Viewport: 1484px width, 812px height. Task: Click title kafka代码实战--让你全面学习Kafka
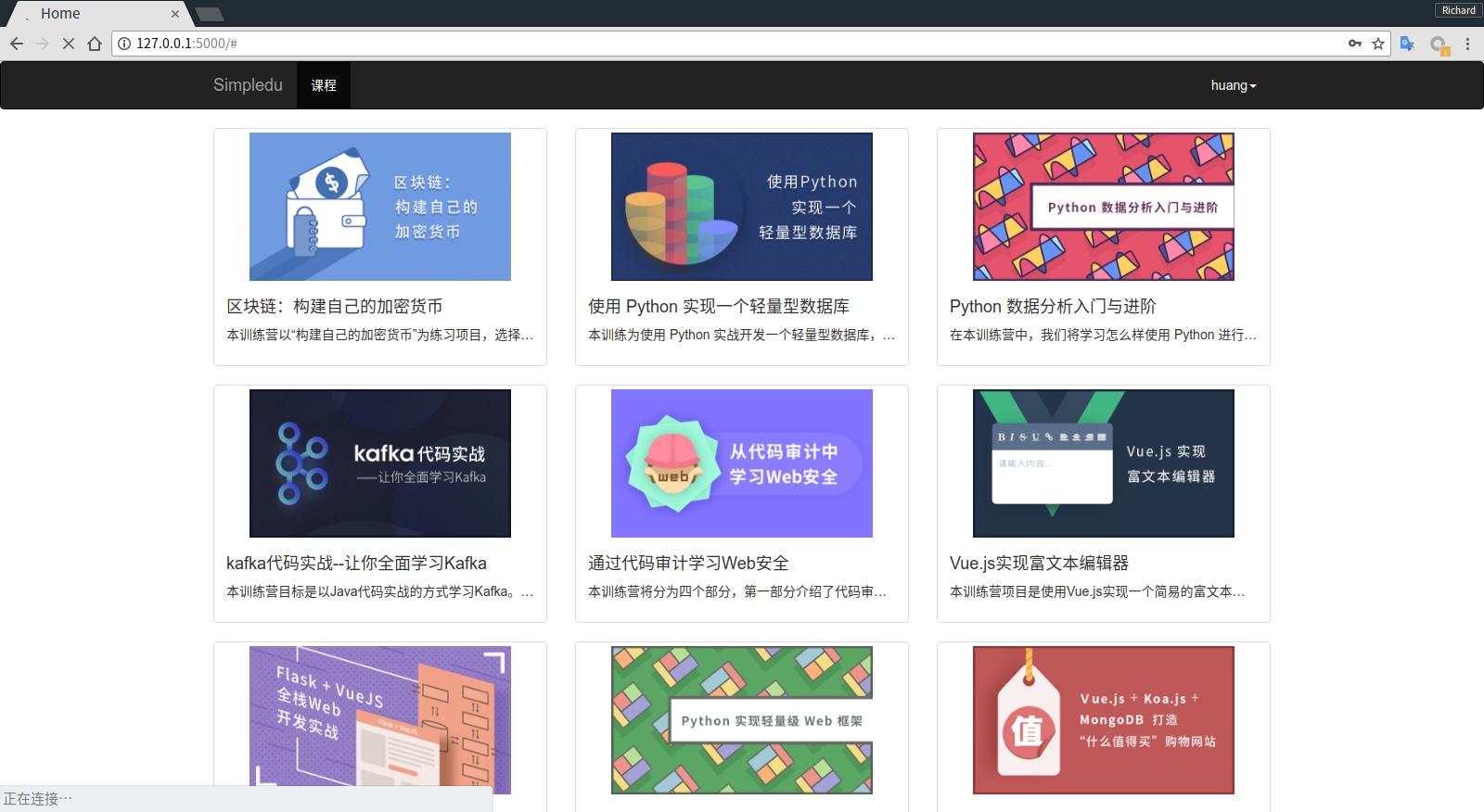(356, 563)
